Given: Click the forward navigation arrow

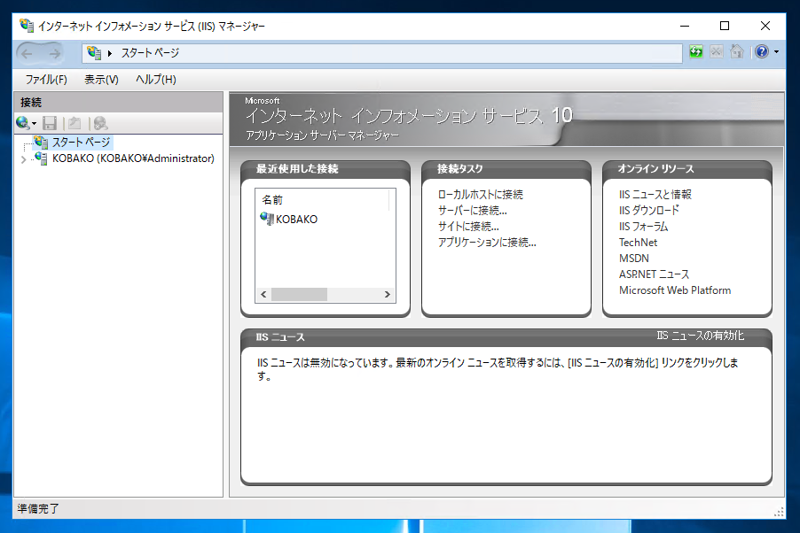Looking at the screenshot, I should 54,53.
